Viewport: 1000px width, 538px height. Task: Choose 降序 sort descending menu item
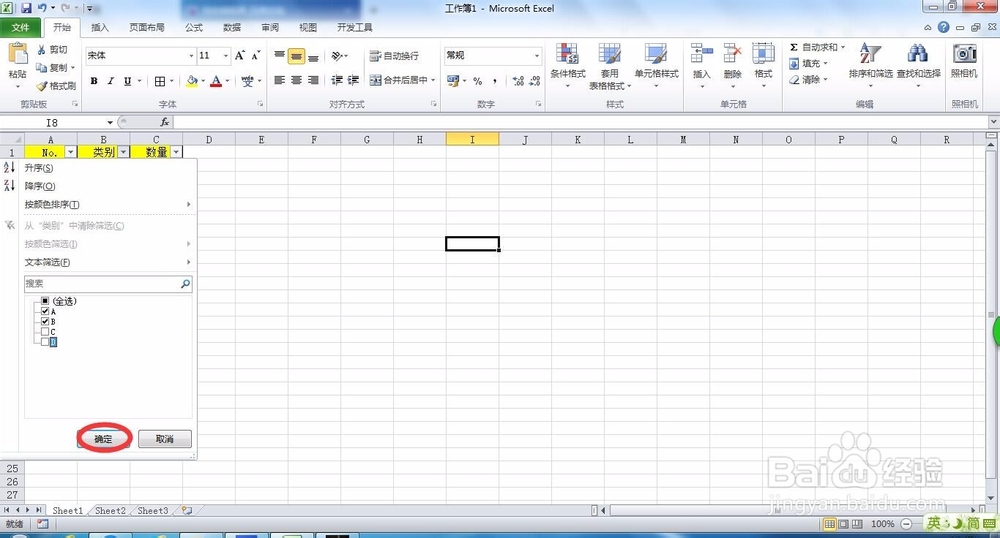pos(98,185)
